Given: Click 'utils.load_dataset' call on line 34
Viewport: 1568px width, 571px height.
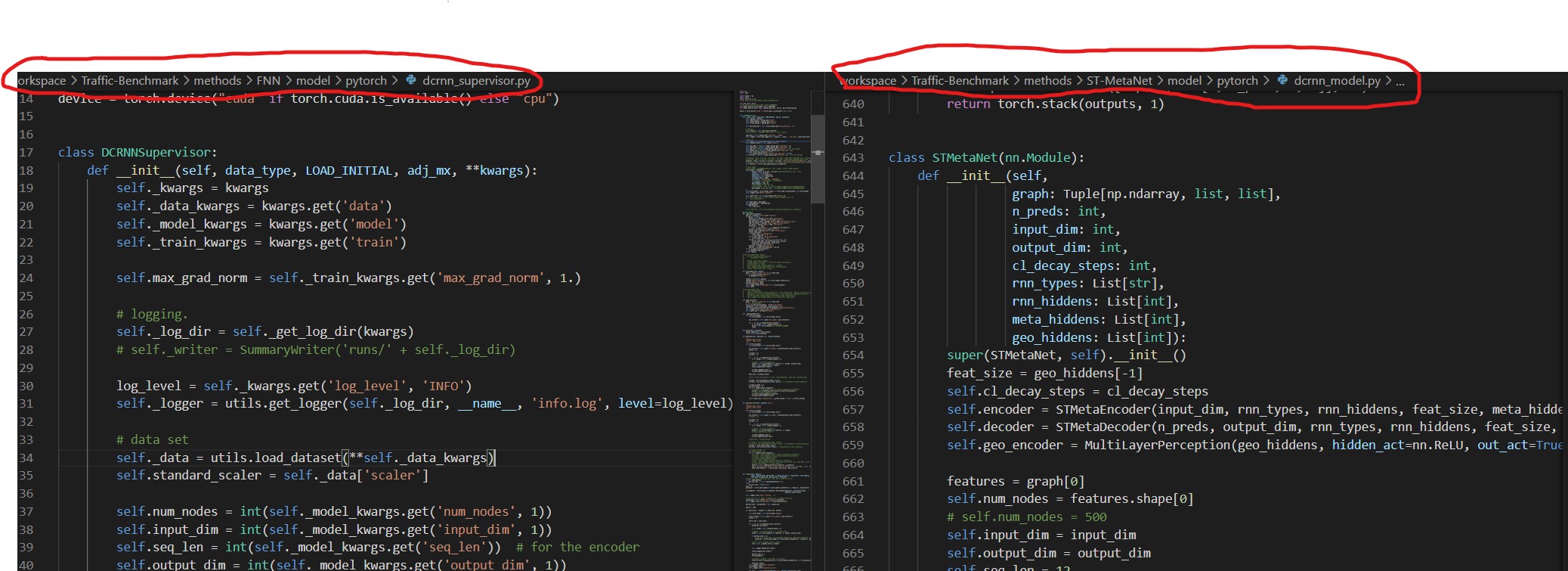Looking at the screenshot, I should 275,458.
